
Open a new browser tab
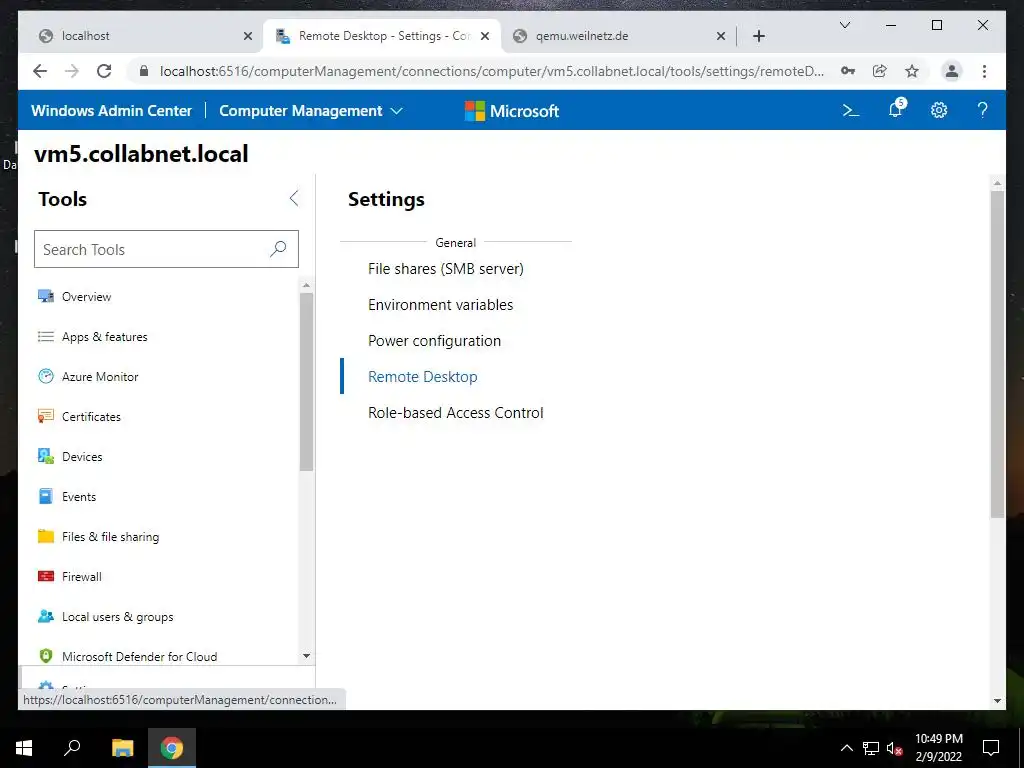[x=758, y=36]
